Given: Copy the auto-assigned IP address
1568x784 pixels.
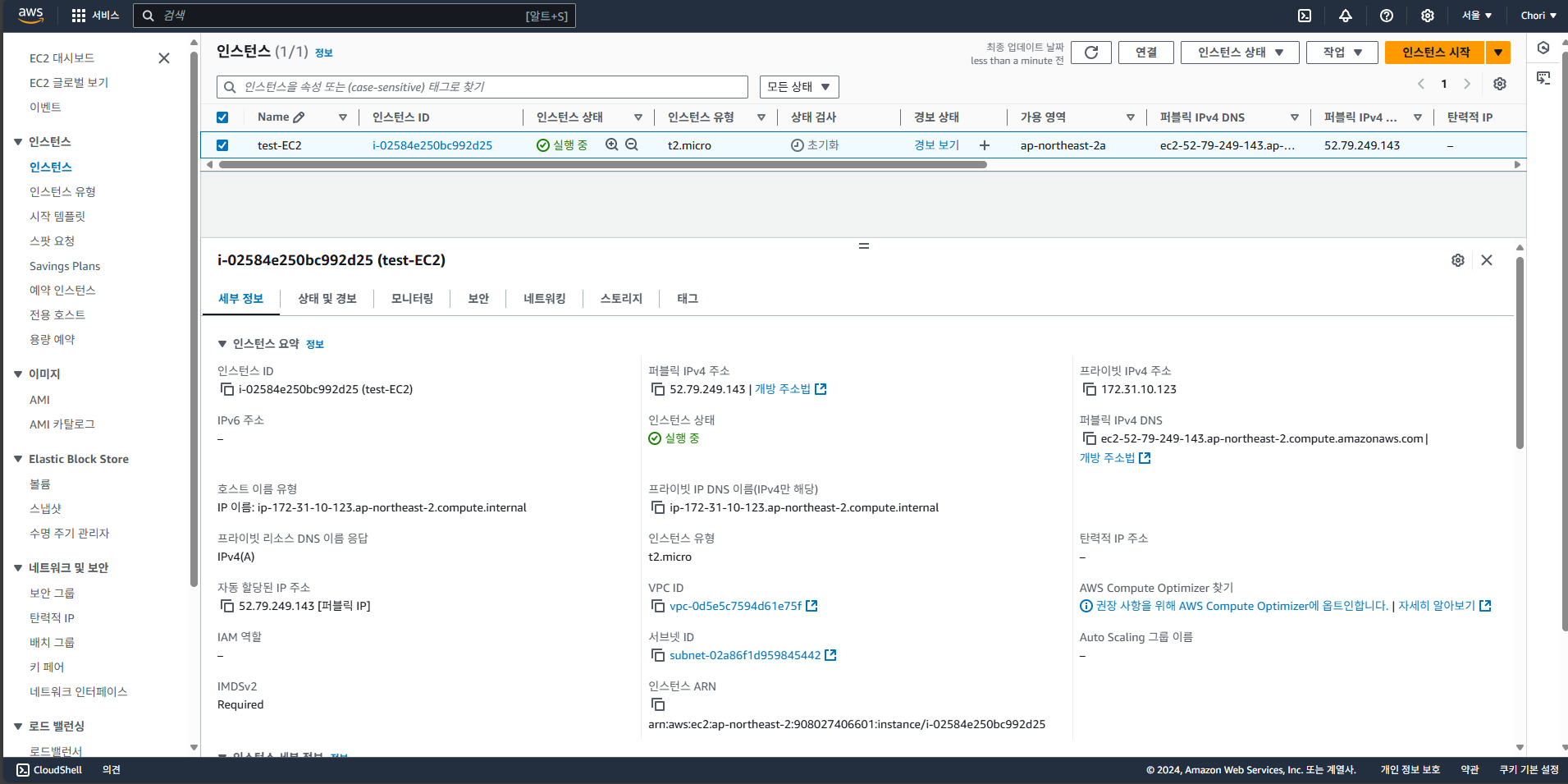Looking at the screenshot, I should pyautogui.click(x=227, y=606).
